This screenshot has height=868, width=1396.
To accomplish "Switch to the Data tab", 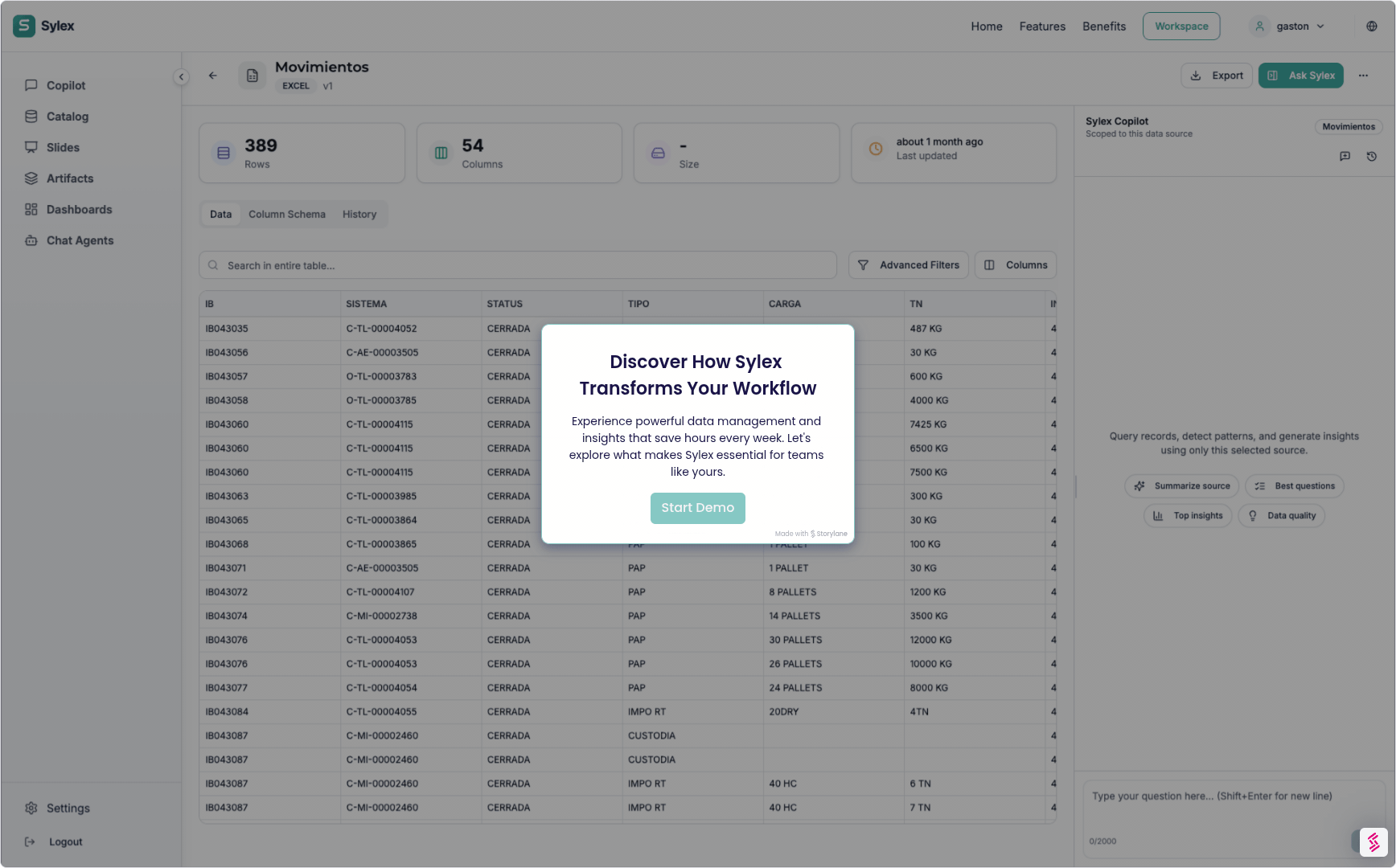I will point(220,214).
